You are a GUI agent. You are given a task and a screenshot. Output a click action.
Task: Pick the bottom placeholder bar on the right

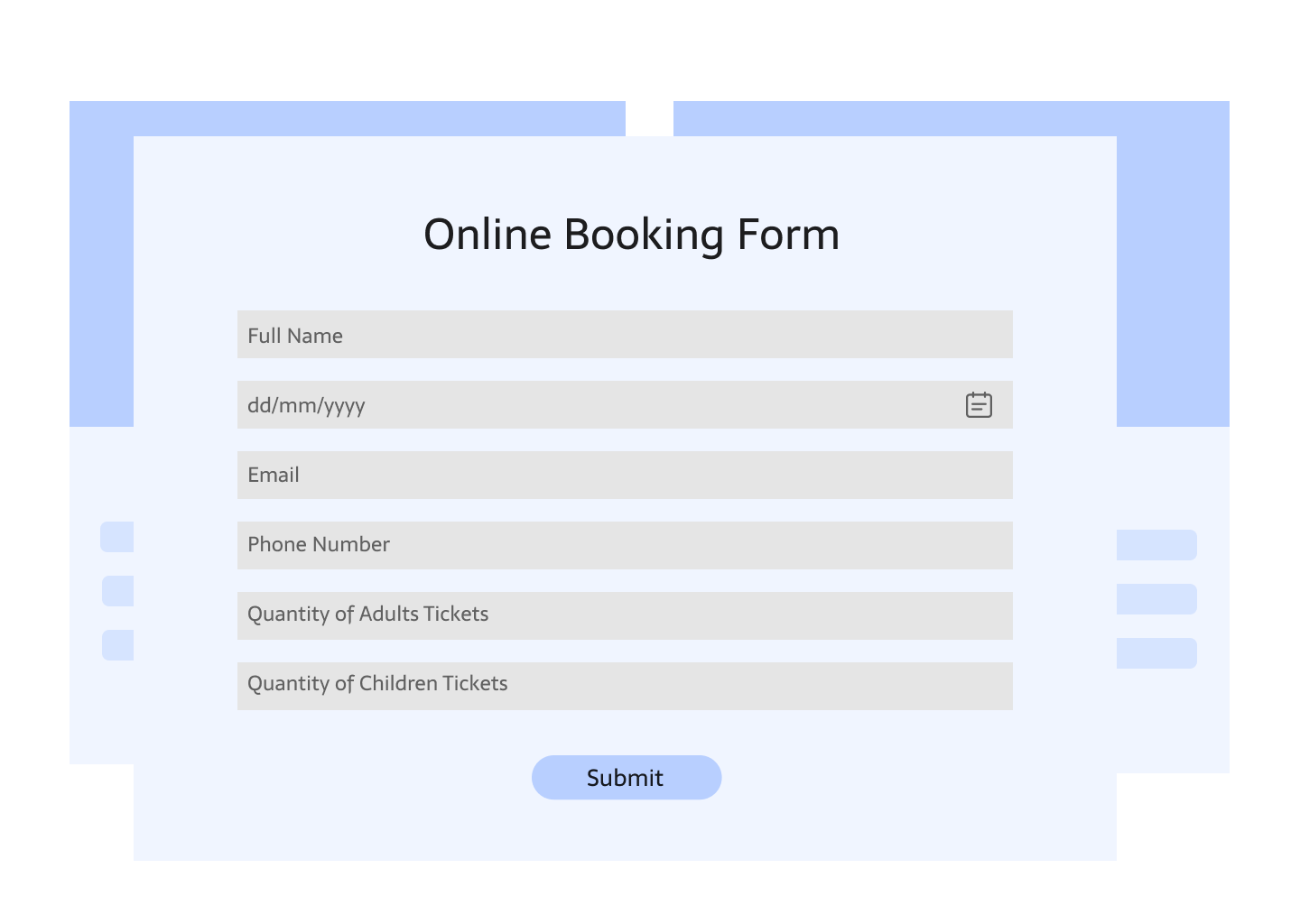tap(1156, 653)
